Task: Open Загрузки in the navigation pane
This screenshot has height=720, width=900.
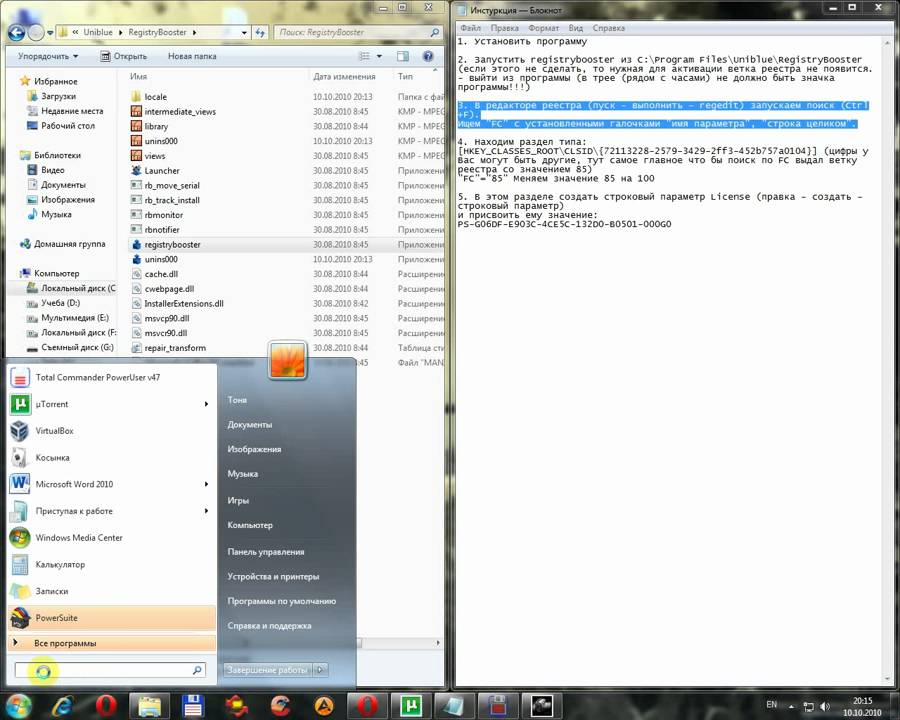Action: [x=58, y=96]
